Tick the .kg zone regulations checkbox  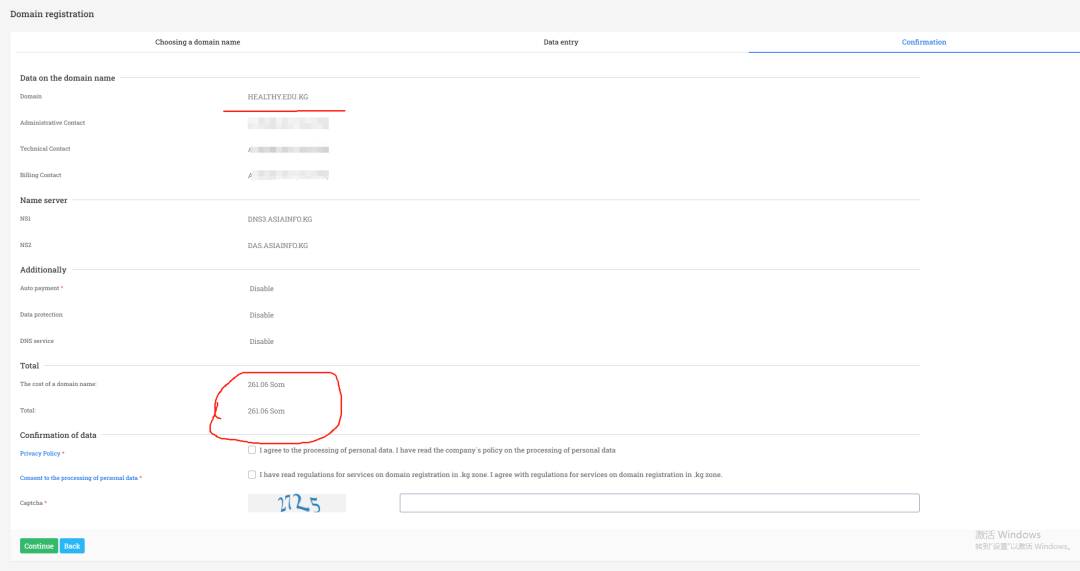click(x=252, y=474)
